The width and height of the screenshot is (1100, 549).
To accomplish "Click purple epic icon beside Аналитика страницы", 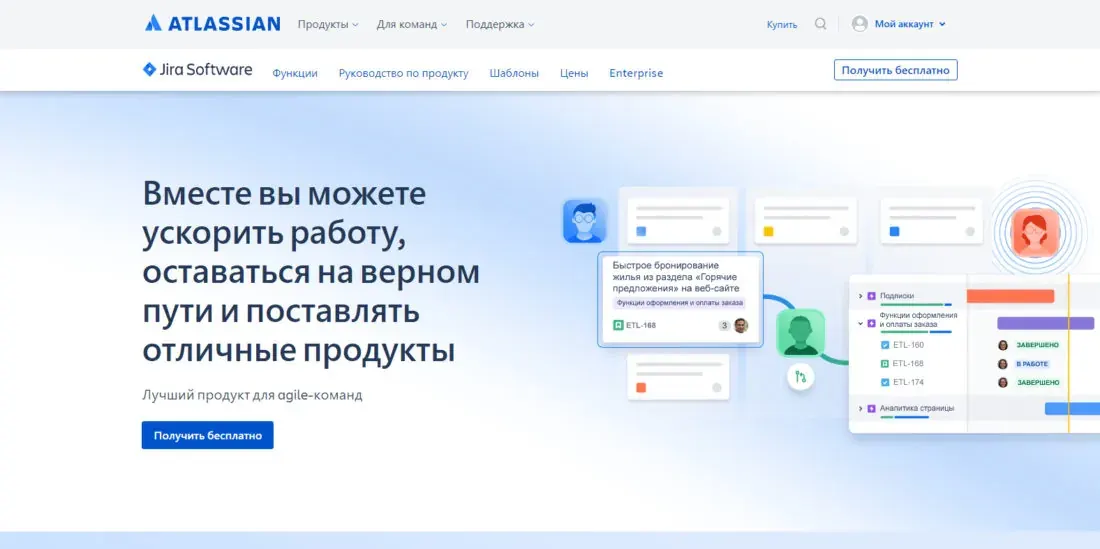I will click(871, 408).
